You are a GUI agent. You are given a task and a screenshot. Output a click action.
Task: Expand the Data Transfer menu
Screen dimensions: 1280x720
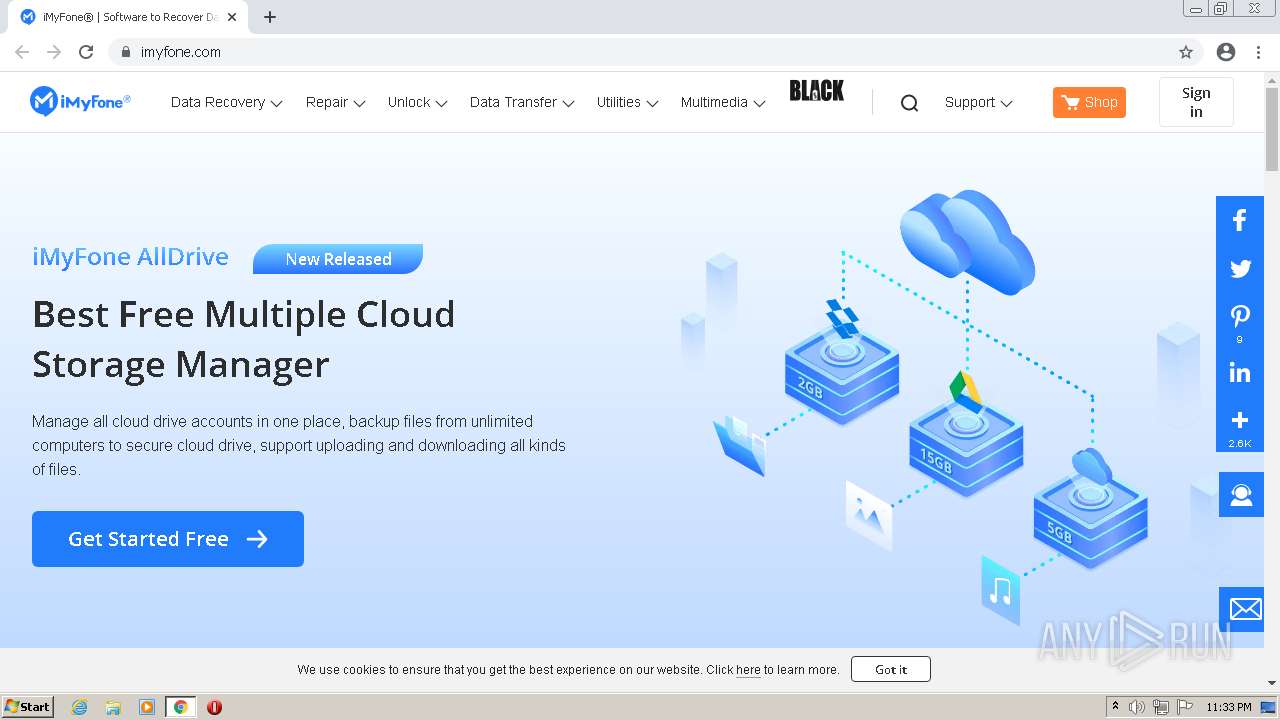522,103
